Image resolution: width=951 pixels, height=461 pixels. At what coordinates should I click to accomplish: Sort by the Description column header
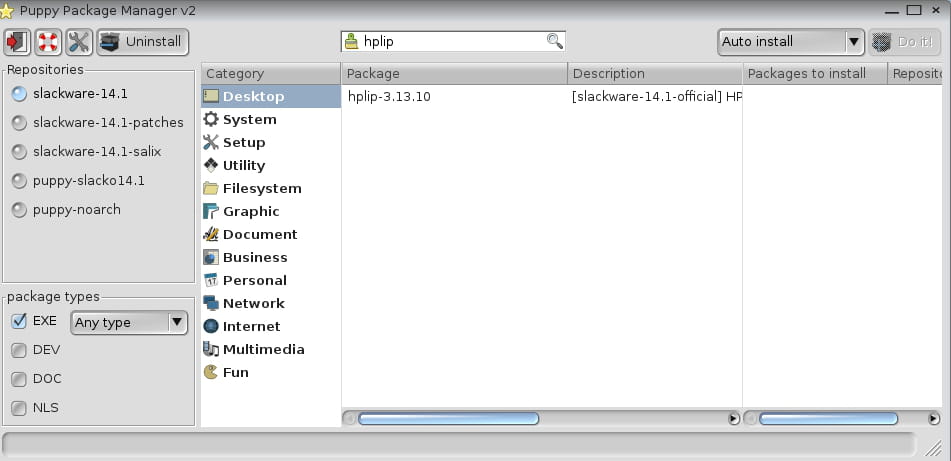[655, 73]
